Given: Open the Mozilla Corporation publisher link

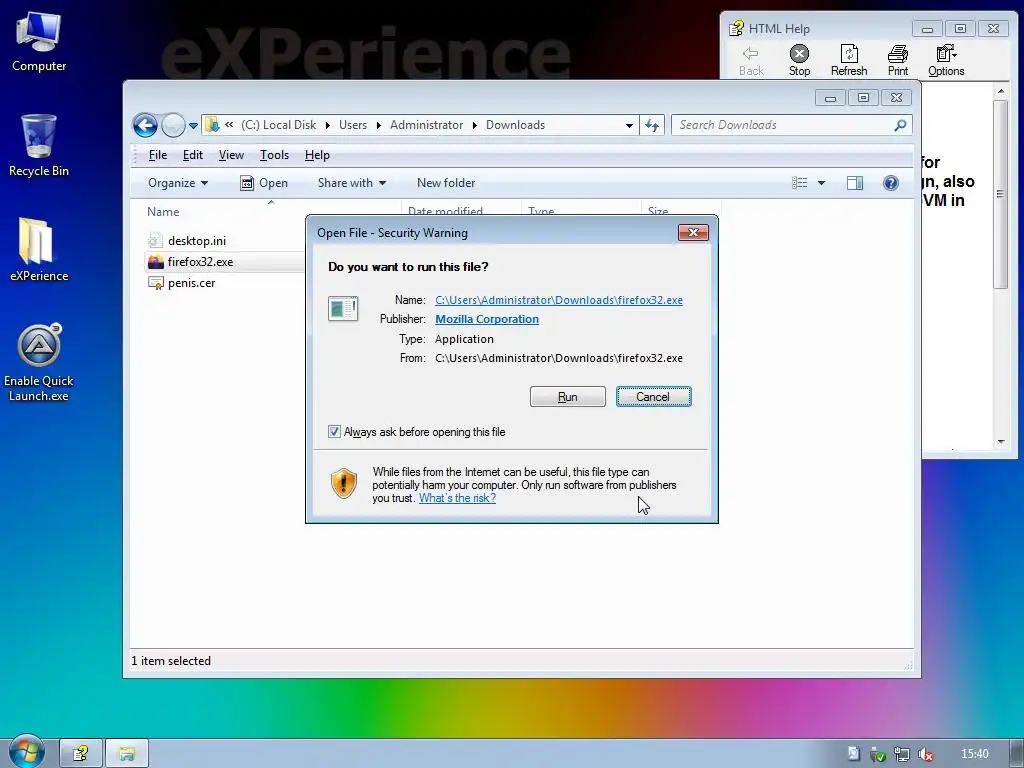Looking at the screenshot, I should point(487,319).
